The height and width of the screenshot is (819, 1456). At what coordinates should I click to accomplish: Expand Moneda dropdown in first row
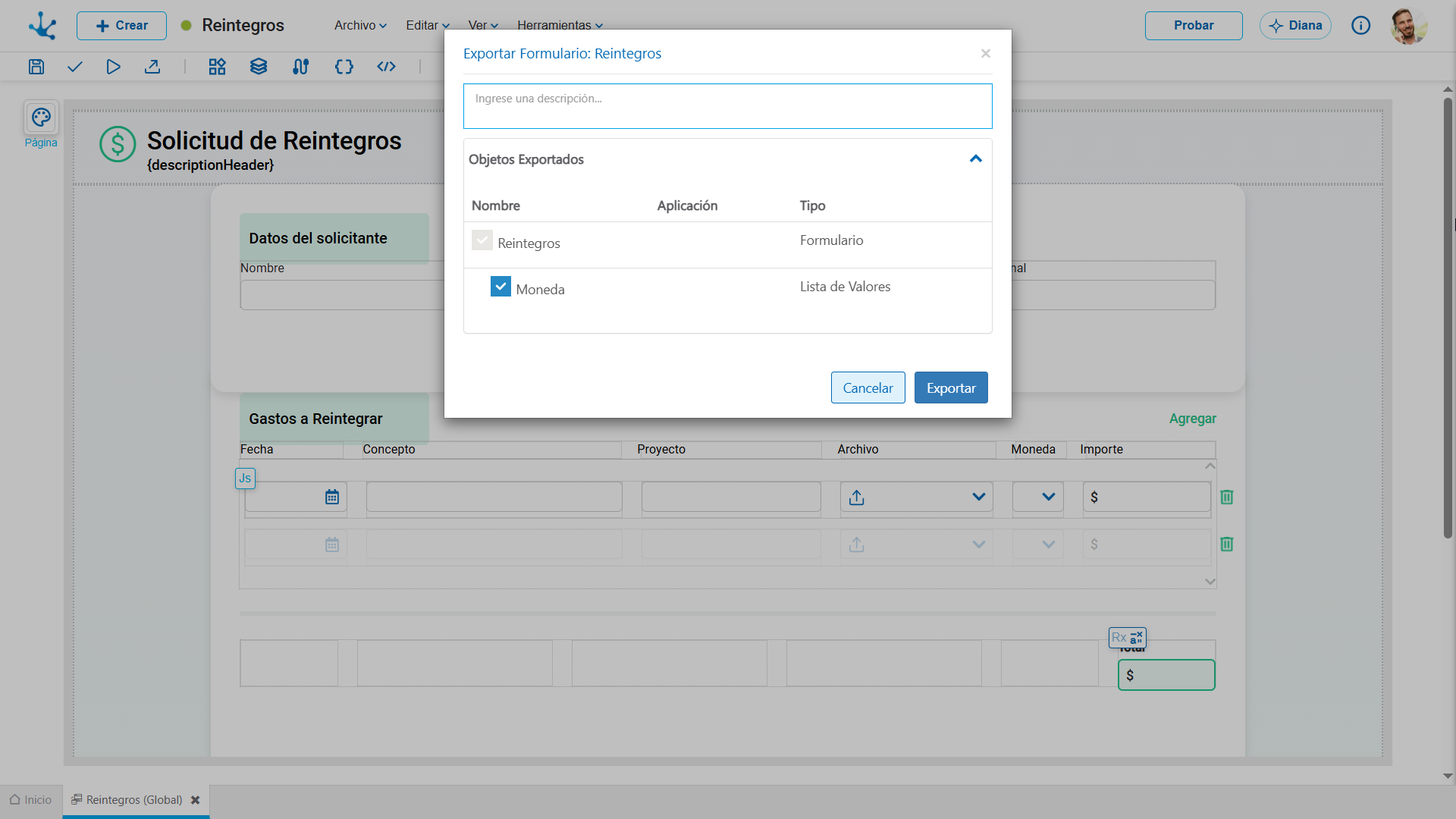click(1049, 497)
